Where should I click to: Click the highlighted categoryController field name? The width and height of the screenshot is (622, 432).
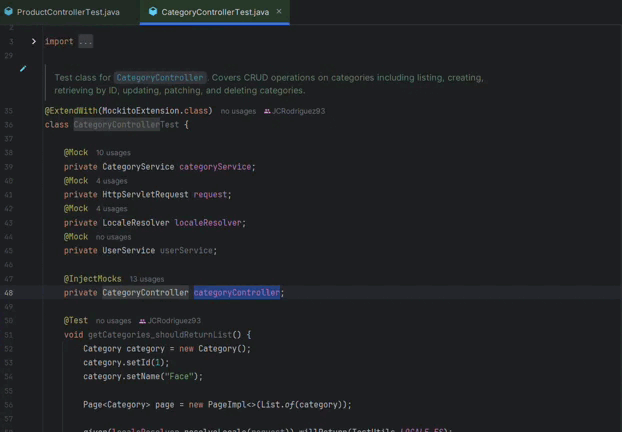[x=237, y=293]
